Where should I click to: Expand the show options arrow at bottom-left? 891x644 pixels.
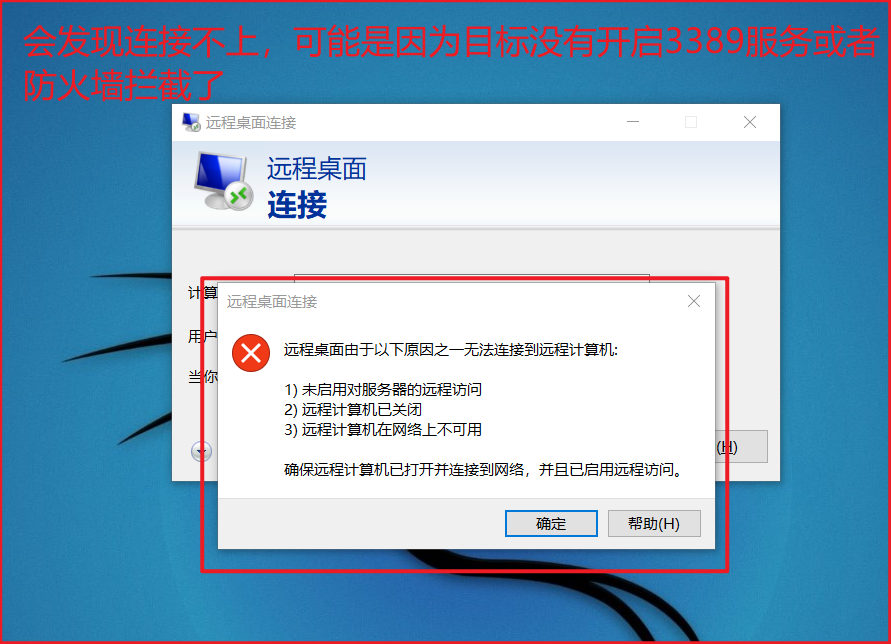pos(201,451)
